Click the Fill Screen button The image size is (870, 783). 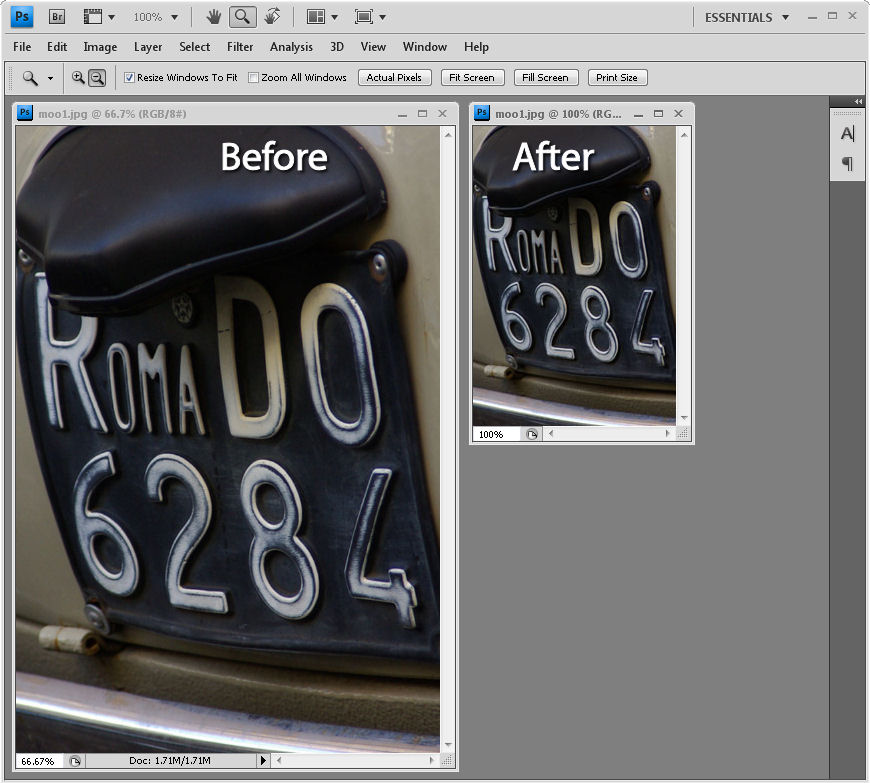(546, 78)
